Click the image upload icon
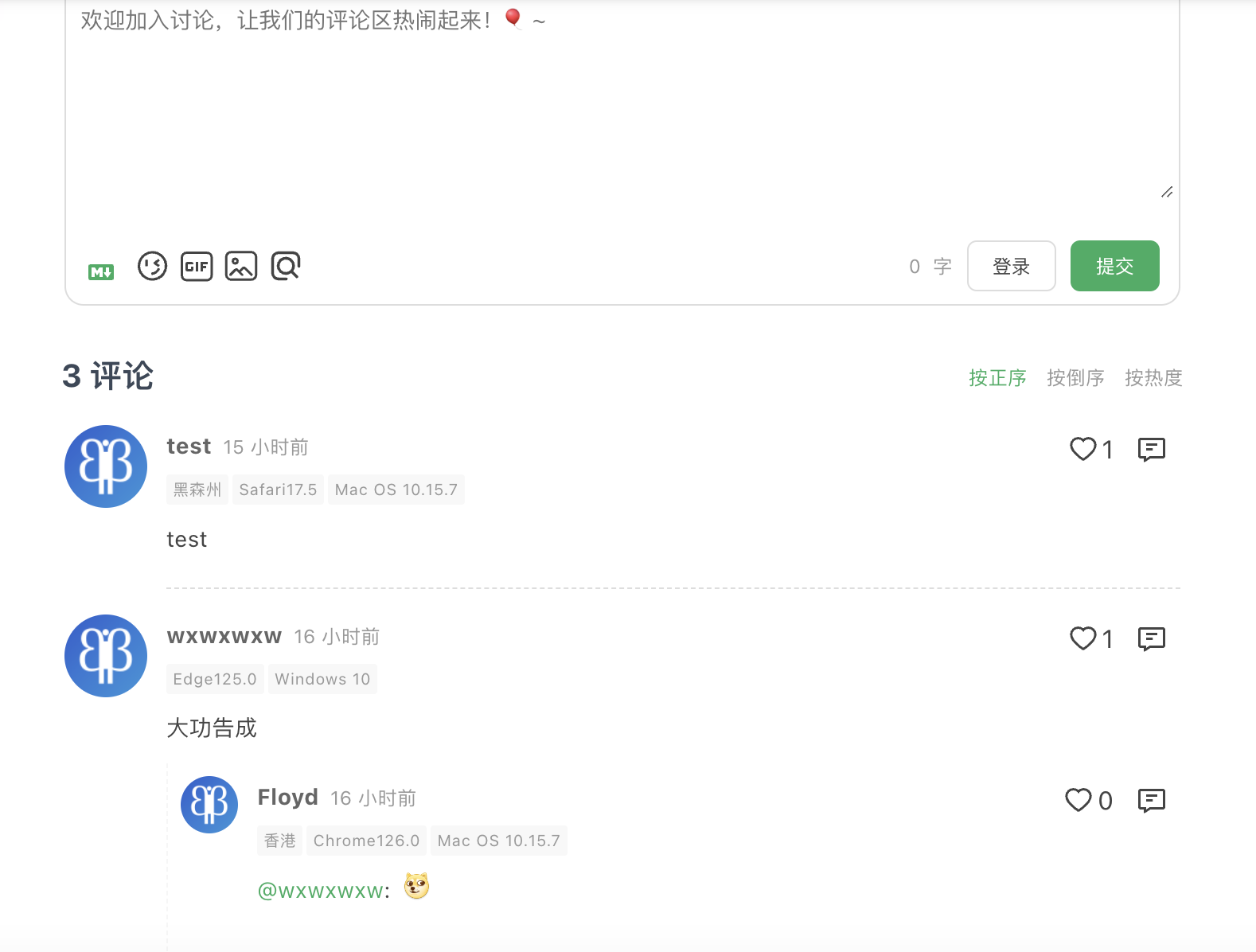 [241, 266]
